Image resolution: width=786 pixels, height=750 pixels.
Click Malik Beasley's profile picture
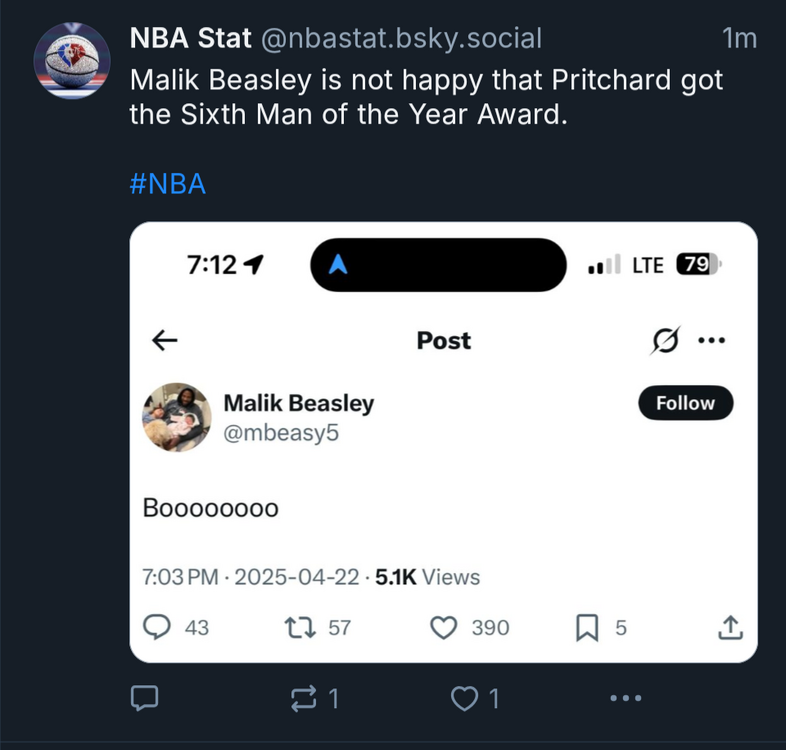[x=177, y=417]
